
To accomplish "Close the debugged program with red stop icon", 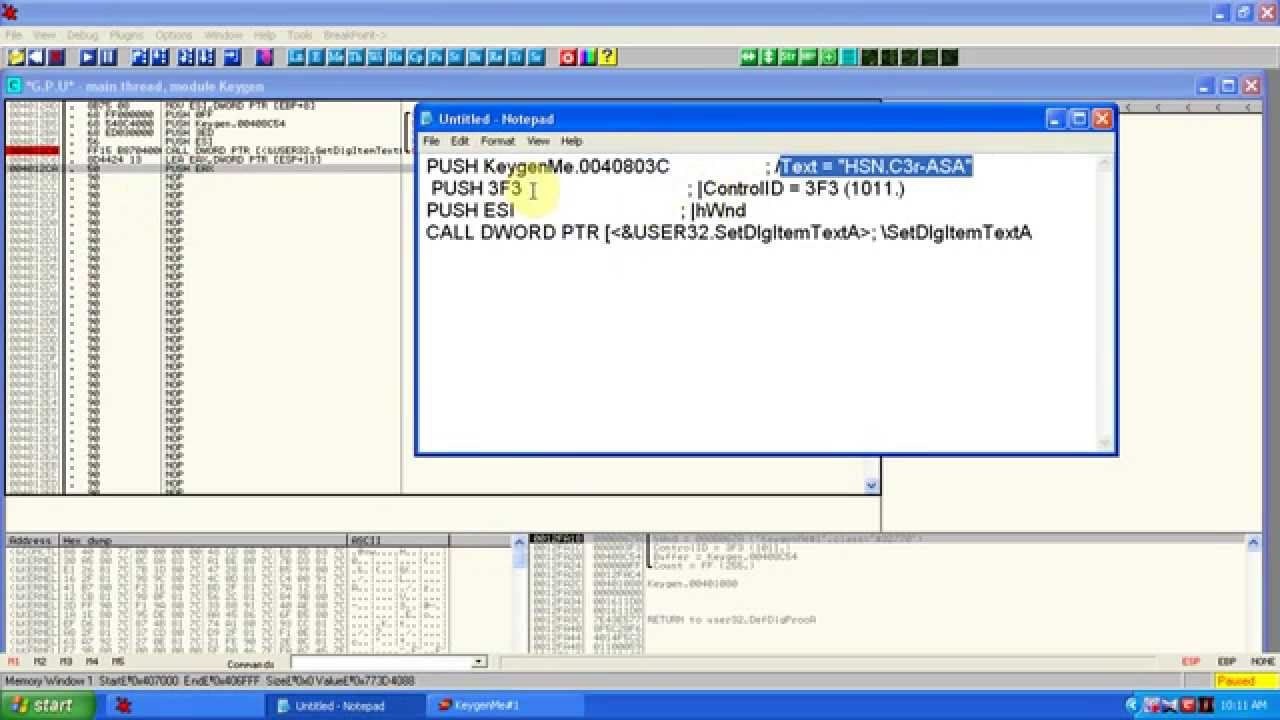I will (56, 57).
